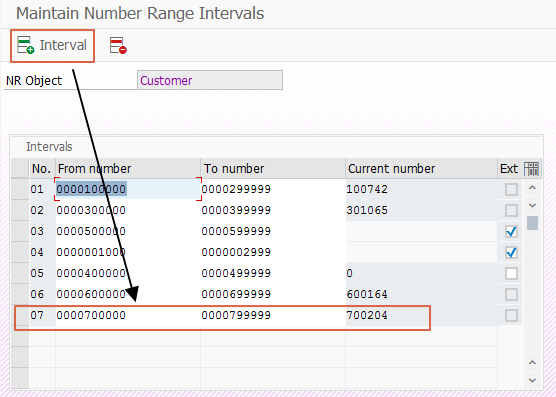Click From number 0000001000
Image resolution: width=556 pixels, height=397 pixels.
128,252
